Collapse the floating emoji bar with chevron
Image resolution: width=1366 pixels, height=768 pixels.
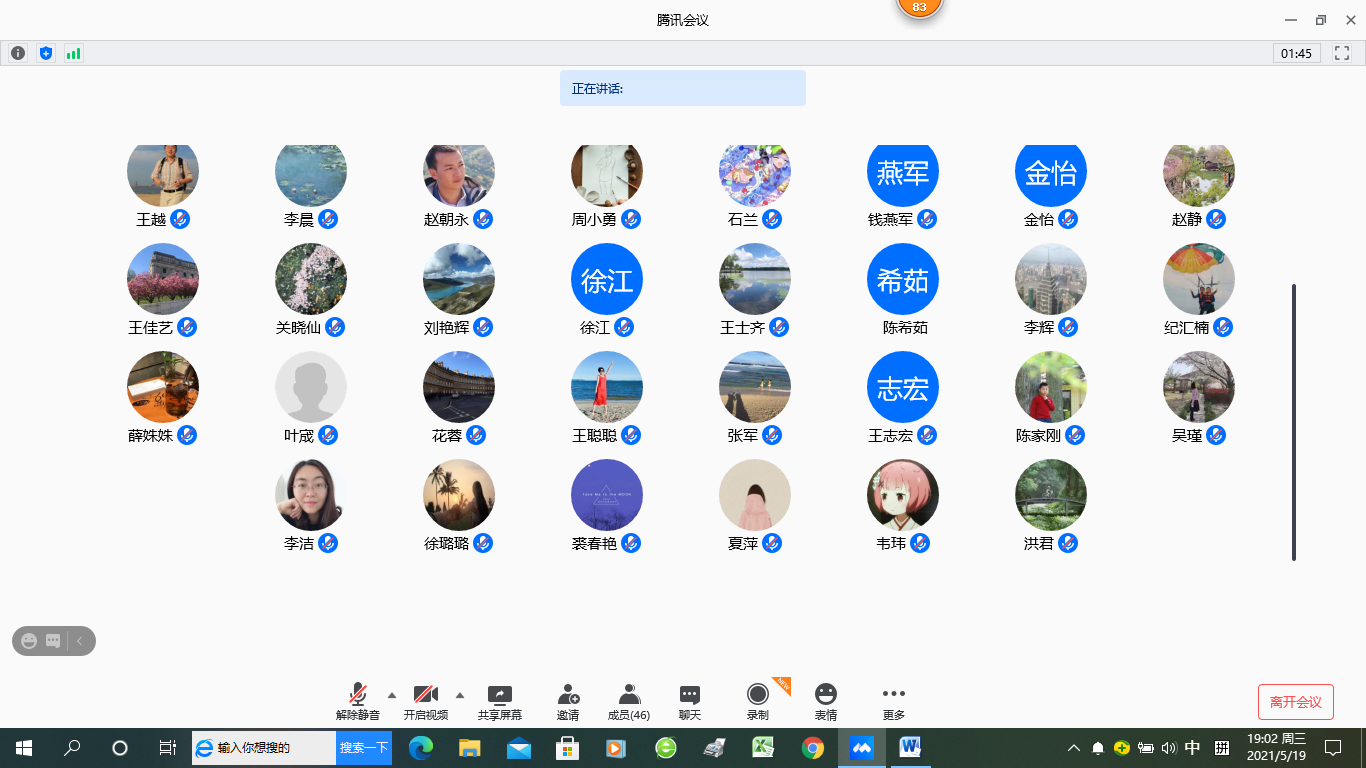[x=80, y=641]
